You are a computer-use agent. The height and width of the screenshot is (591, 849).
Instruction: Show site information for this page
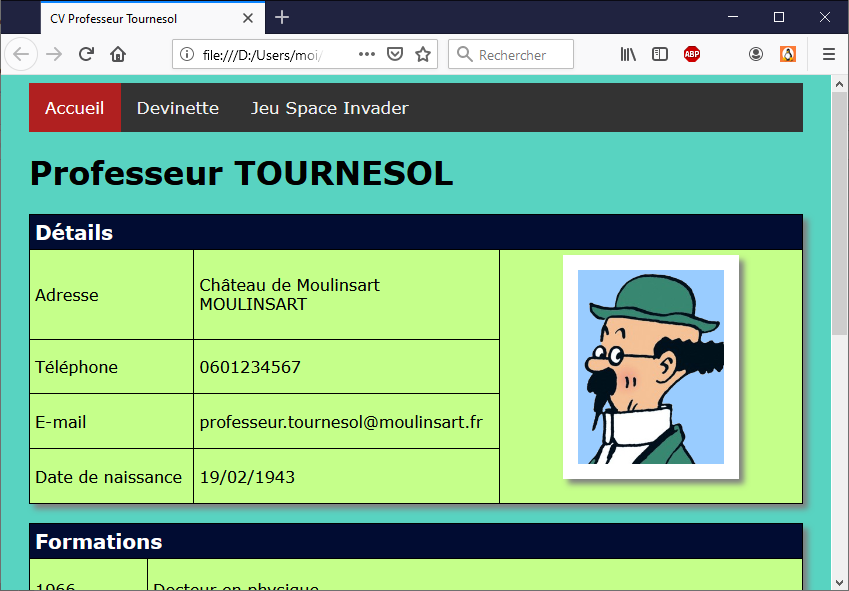tap(187, 55)
